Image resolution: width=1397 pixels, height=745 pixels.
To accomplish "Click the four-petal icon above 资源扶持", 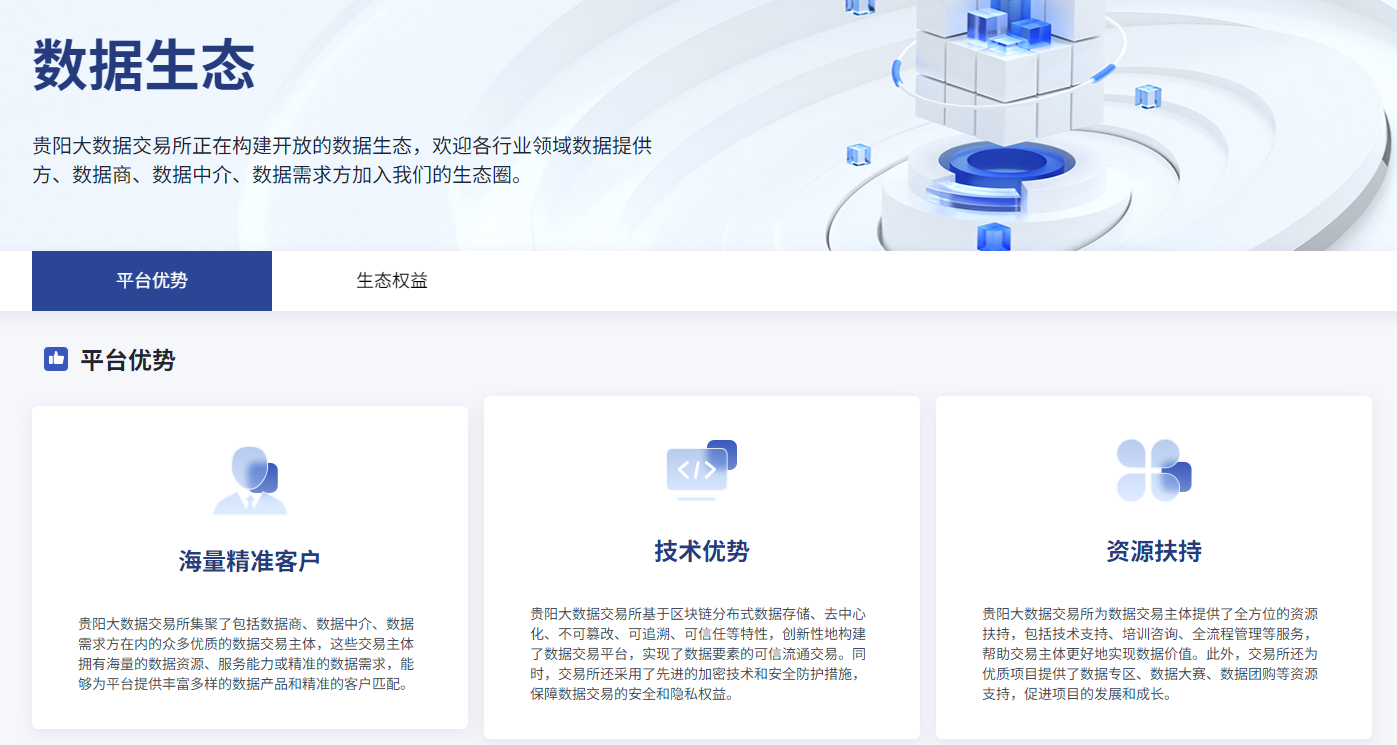I will coord(1153,470).
